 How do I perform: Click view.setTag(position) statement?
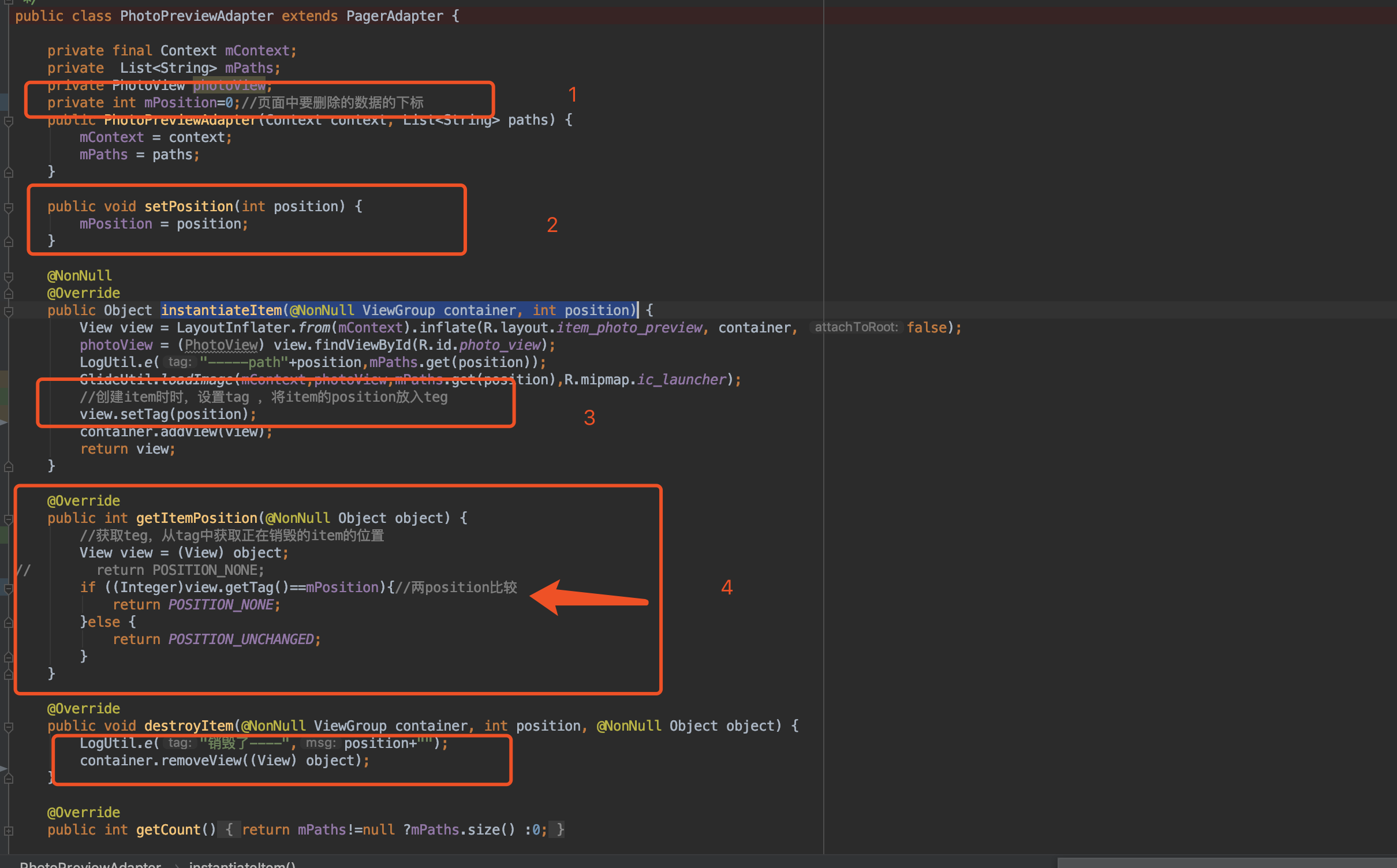click(168, 414)
